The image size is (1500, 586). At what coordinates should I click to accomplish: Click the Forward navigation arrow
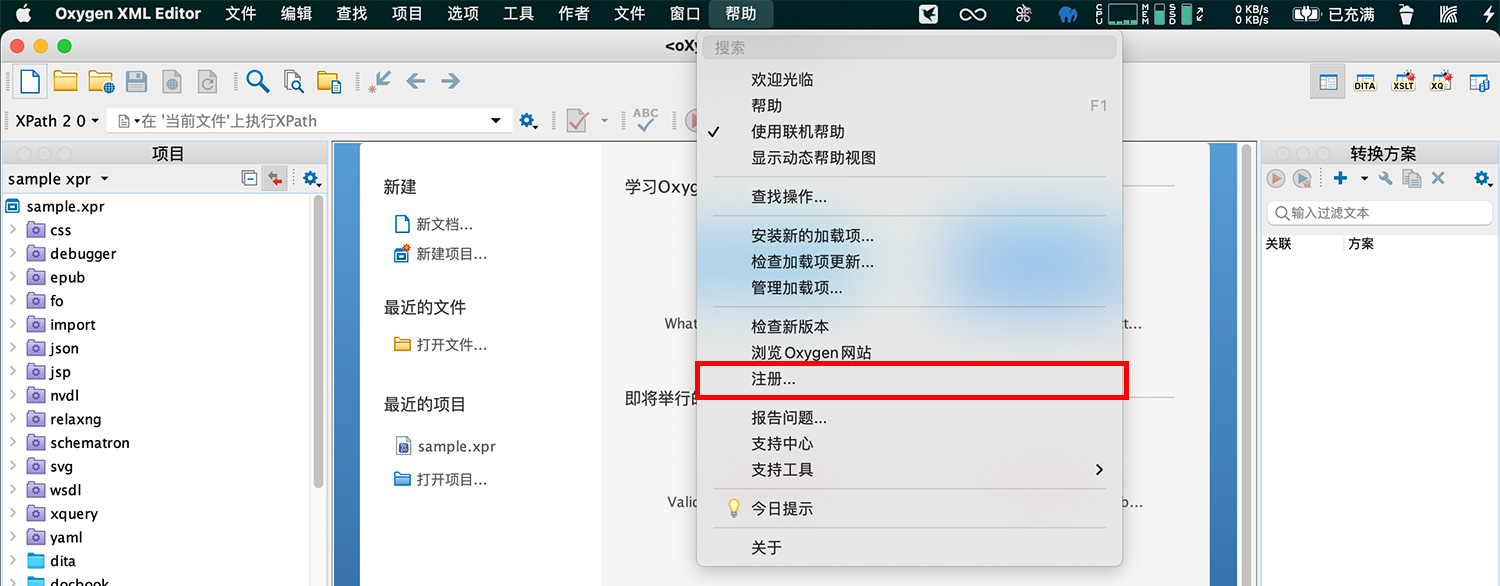tap(450, 81)
